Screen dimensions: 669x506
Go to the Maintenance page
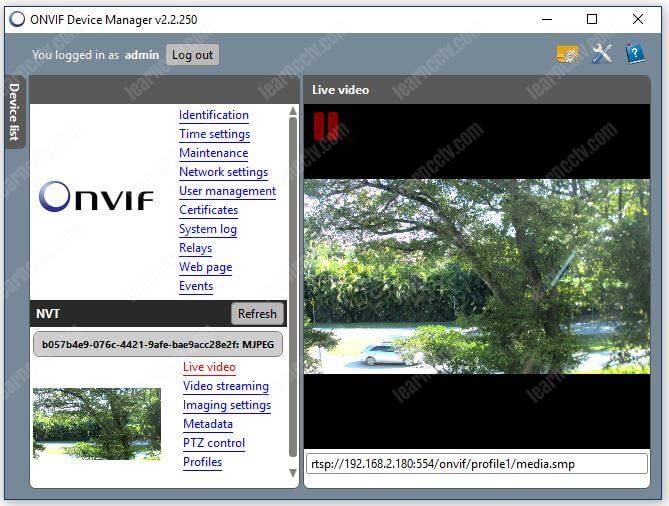[214, 153]
